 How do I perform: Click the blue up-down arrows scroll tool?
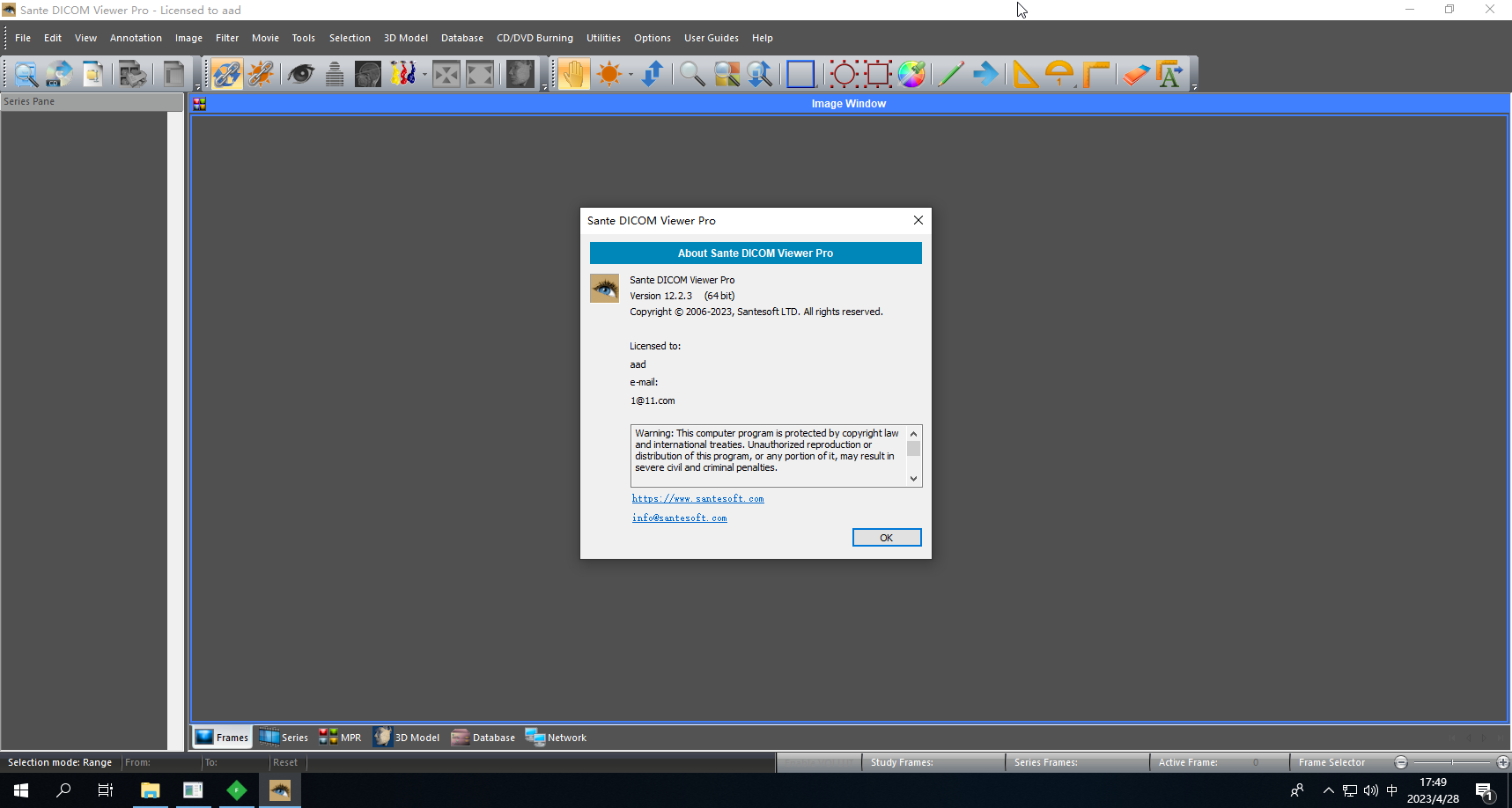tap(653, 74)
